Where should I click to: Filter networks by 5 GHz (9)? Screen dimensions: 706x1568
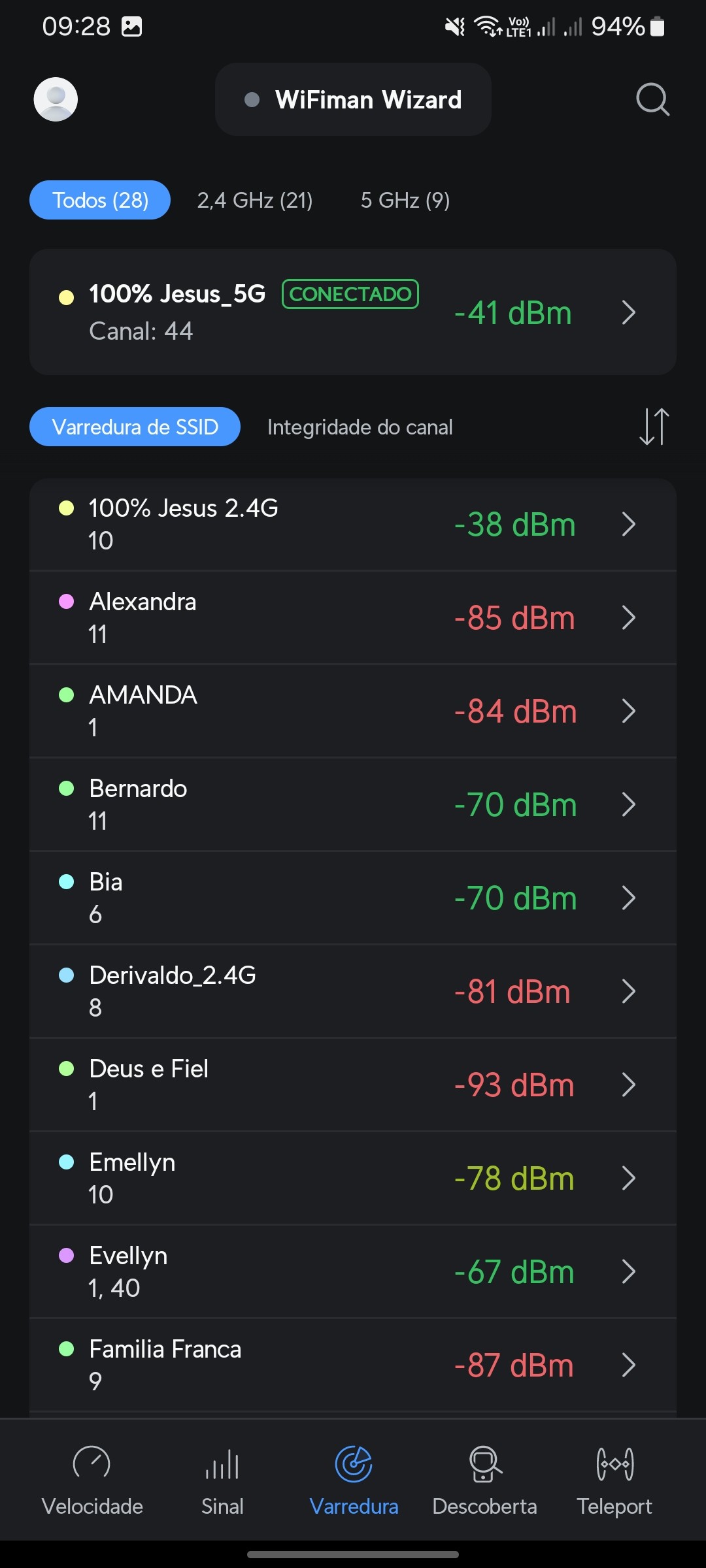pos(405,200)
